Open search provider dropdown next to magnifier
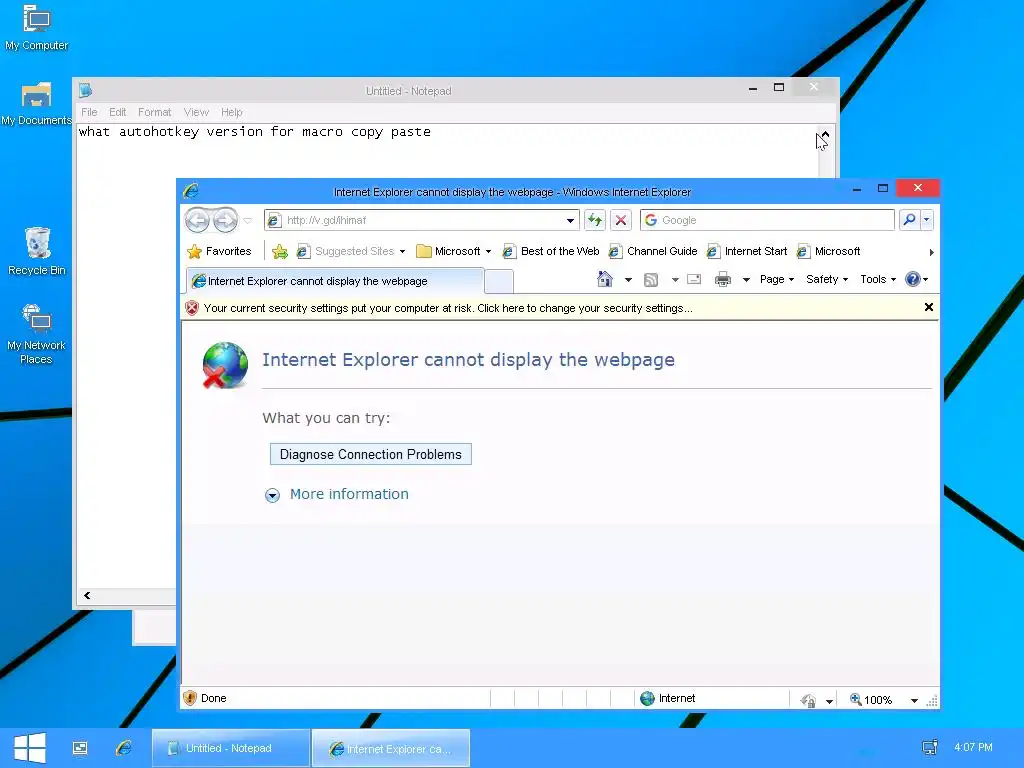Screen dimensions: 1024x768 [x=927, y=220]
